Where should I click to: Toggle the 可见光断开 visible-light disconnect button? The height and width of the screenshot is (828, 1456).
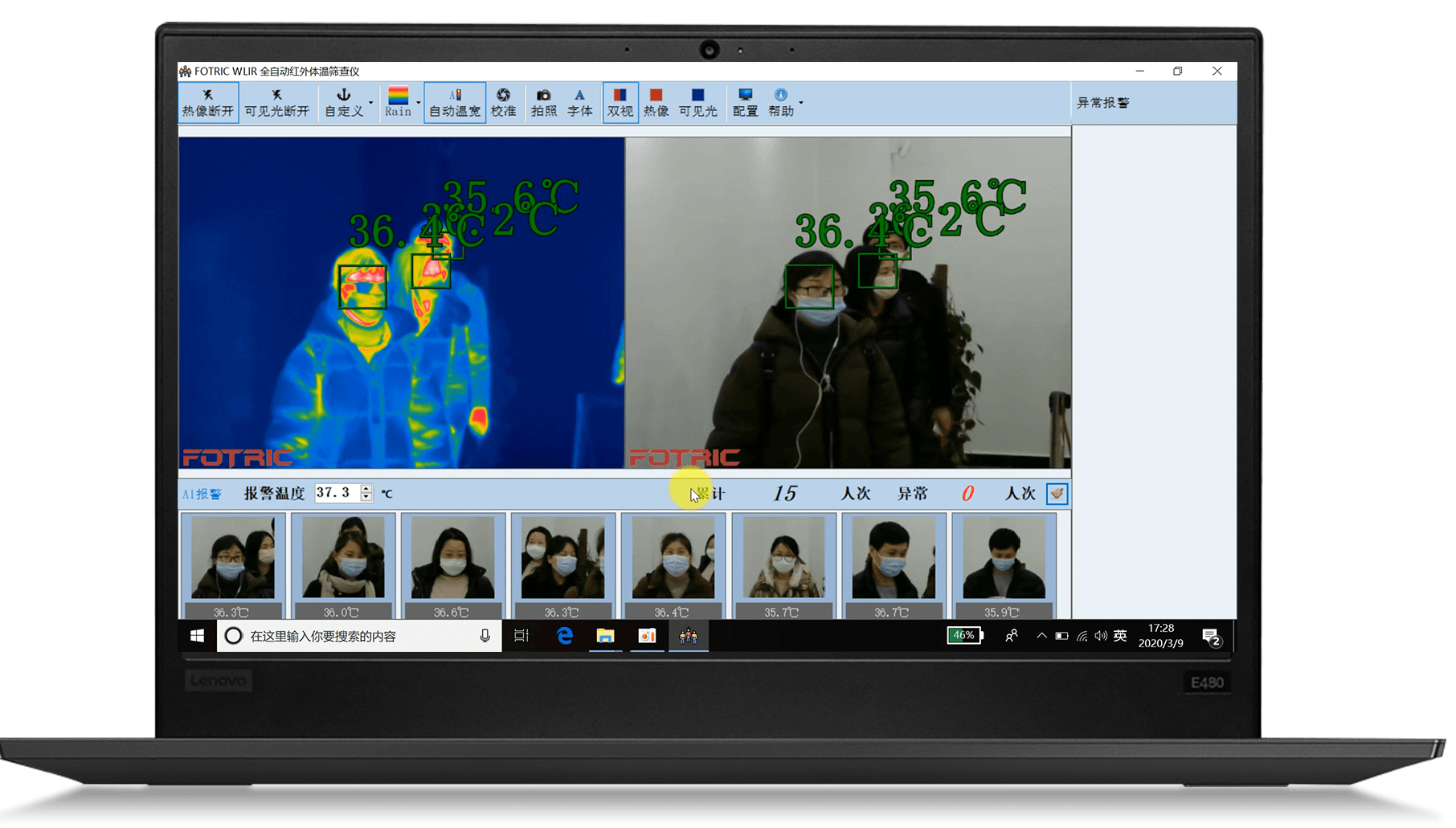click(x=277, y=103)
